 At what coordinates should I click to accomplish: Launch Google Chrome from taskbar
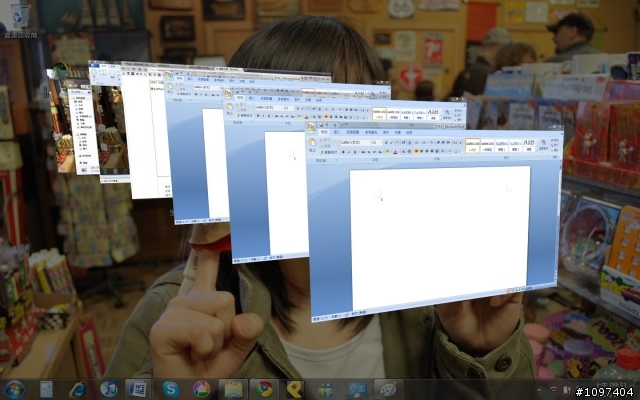click(264, 389)
